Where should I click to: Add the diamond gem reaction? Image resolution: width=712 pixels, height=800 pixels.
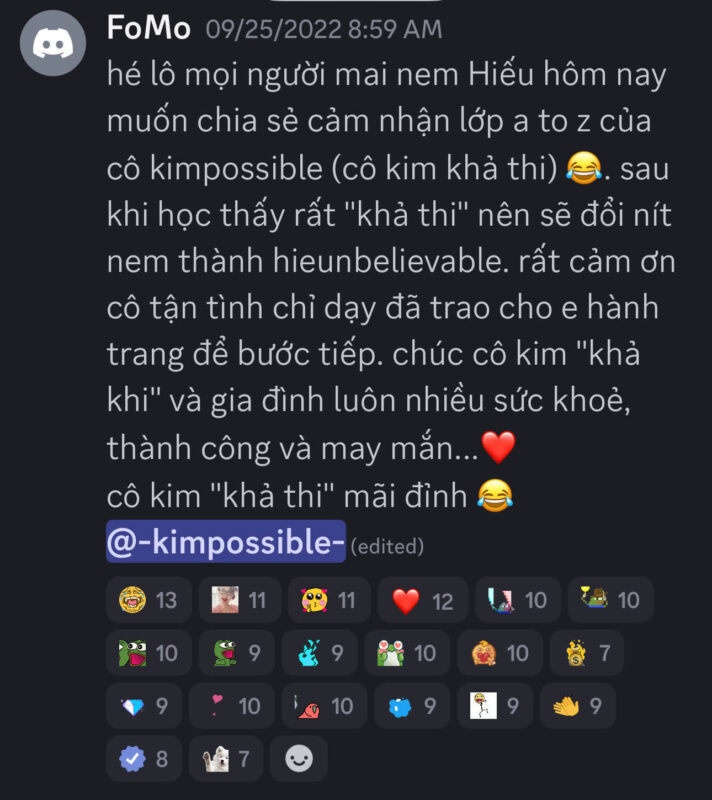pyautogui.click(x=143, y=706)
